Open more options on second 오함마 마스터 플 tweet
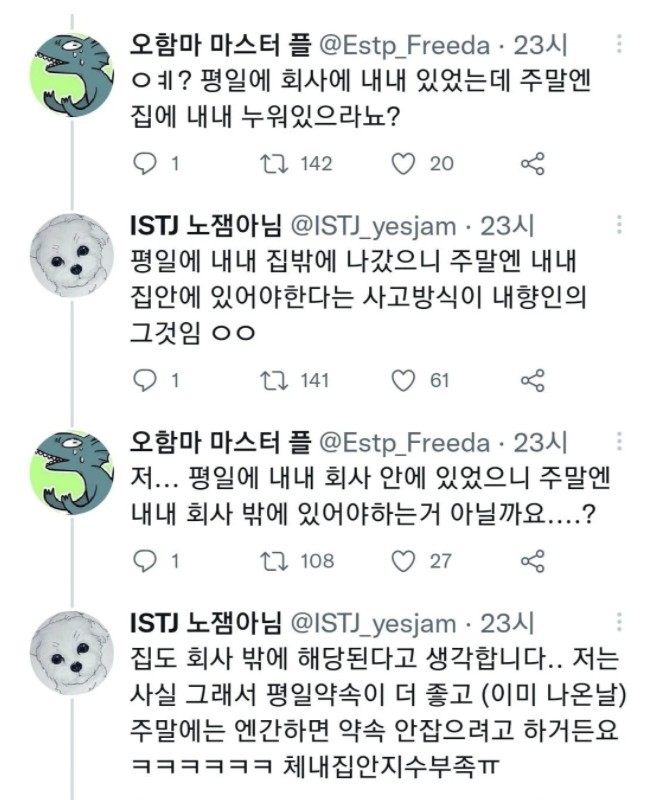Image resolution: width=655 pixels, height=800 pixels. pyautogui.click(x=621, y=442)
